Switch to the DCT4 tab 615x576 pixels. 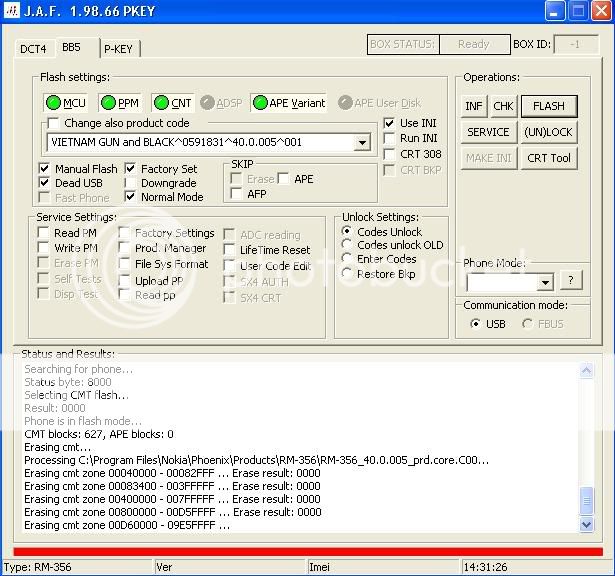pos(34,48)
